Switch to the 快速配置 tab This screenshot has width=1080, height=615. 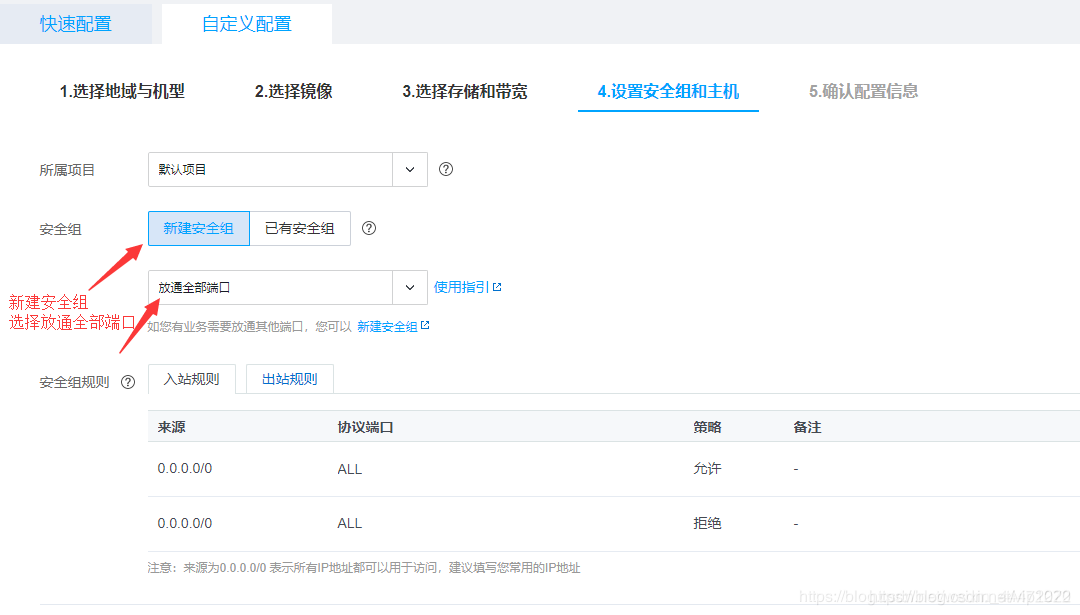pyautogui.click(x=75, y=21)
